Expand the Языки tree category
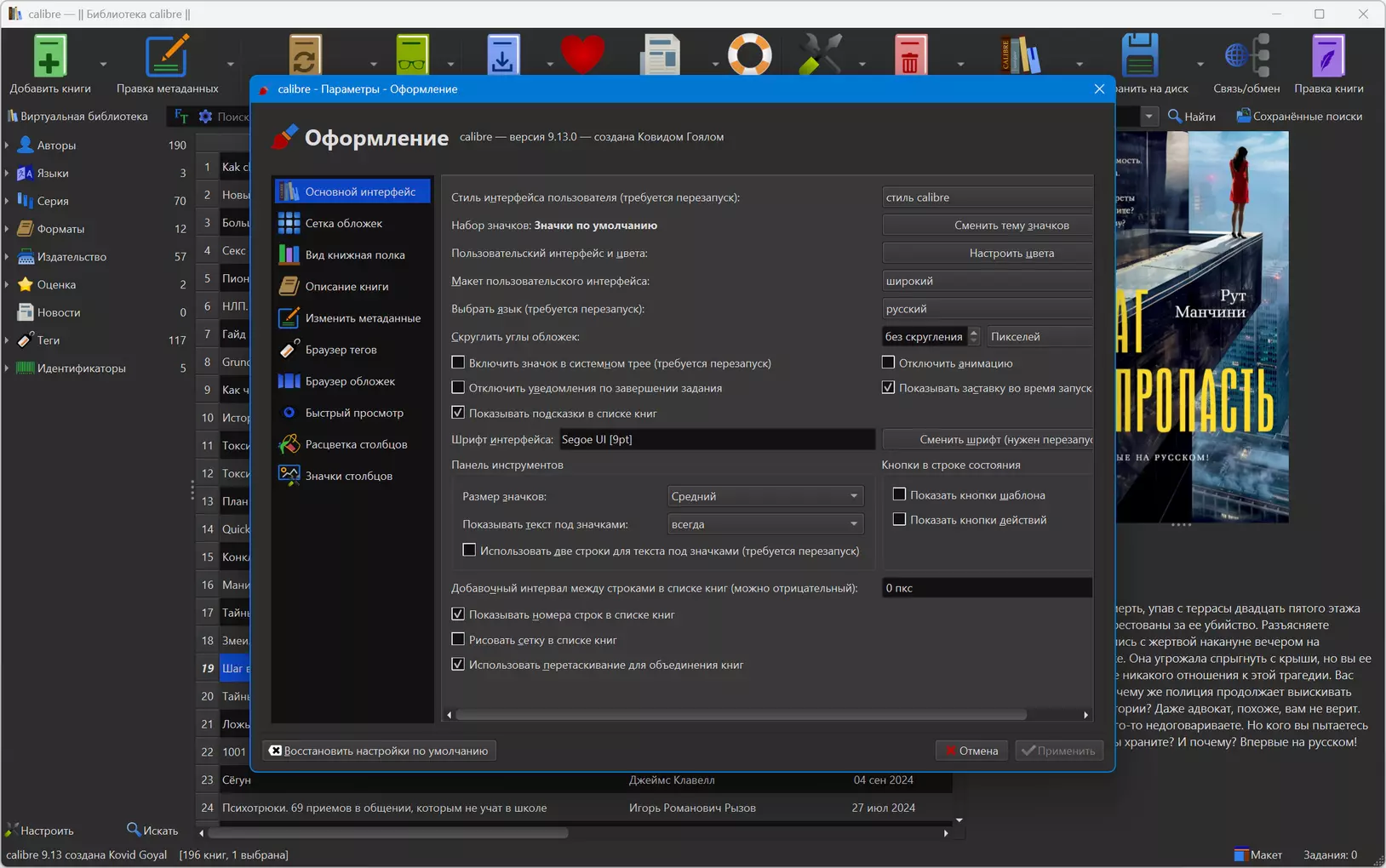The height and width of the screenshot is (868, 1386). [7, 174]
